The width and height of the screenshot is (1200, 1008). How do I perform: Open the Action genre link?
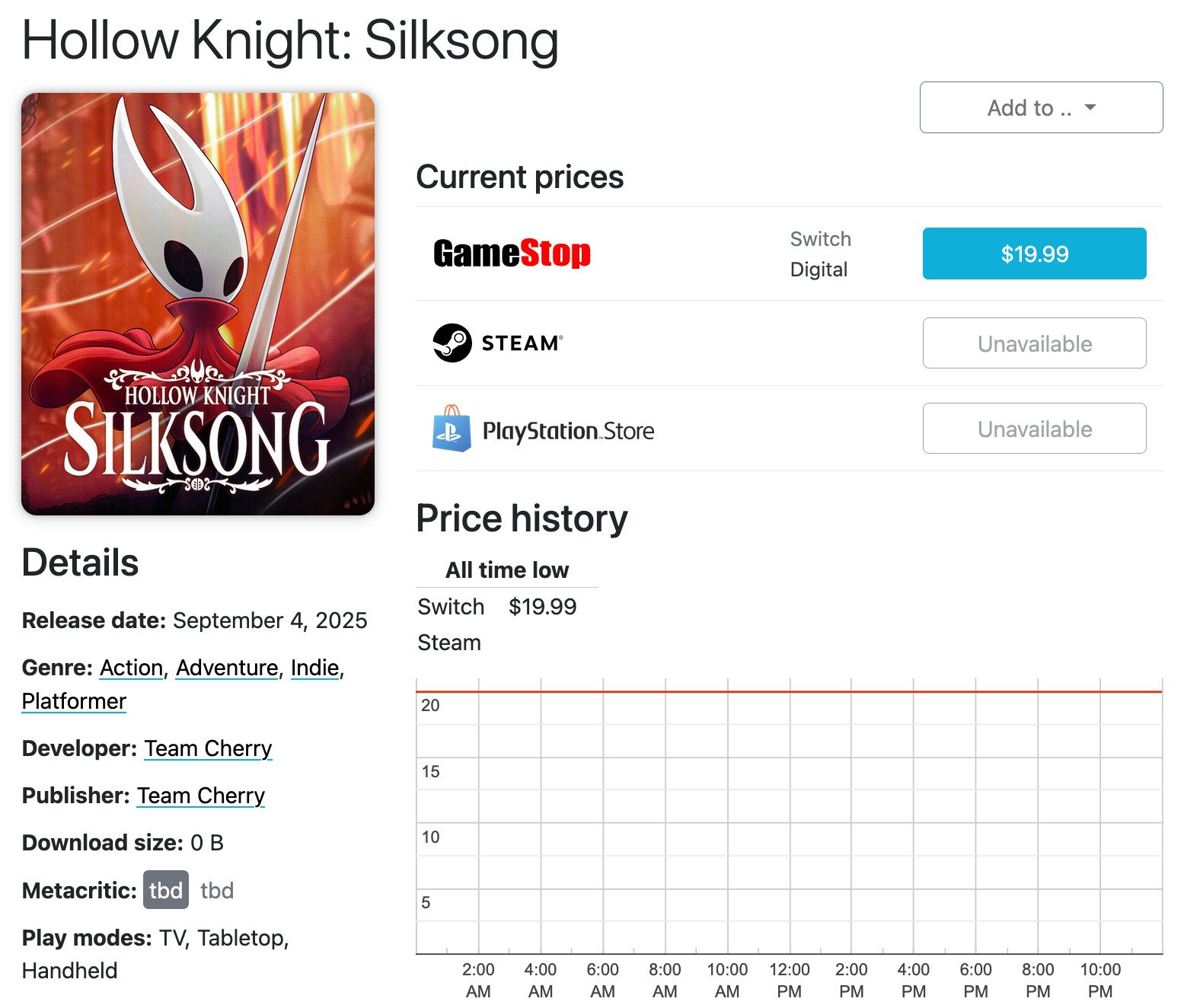pos(132,668)
